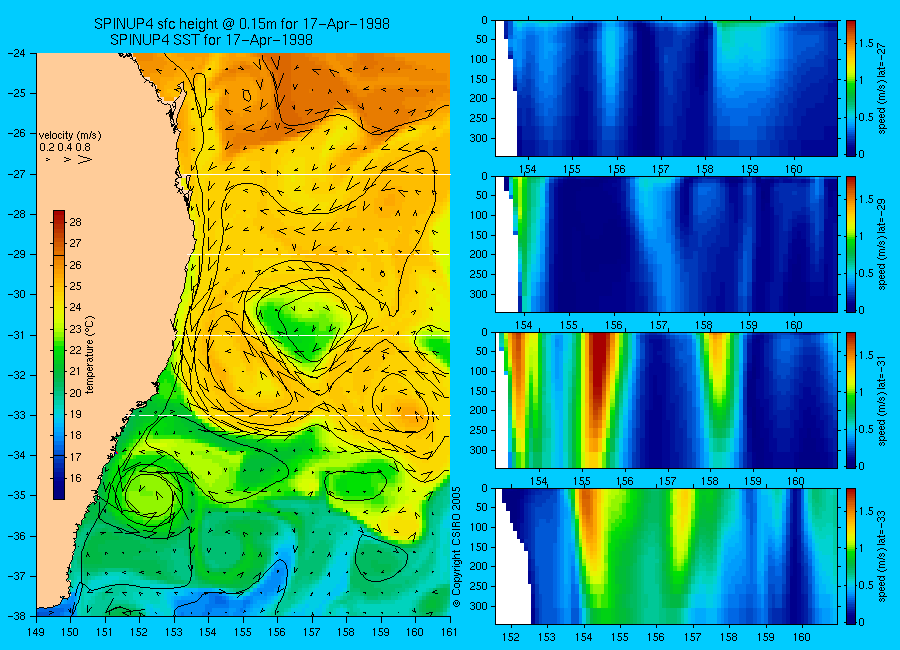
Task: Click the speed colorbar beside the lat=-31 plot
Action: (x=851, y=400)
